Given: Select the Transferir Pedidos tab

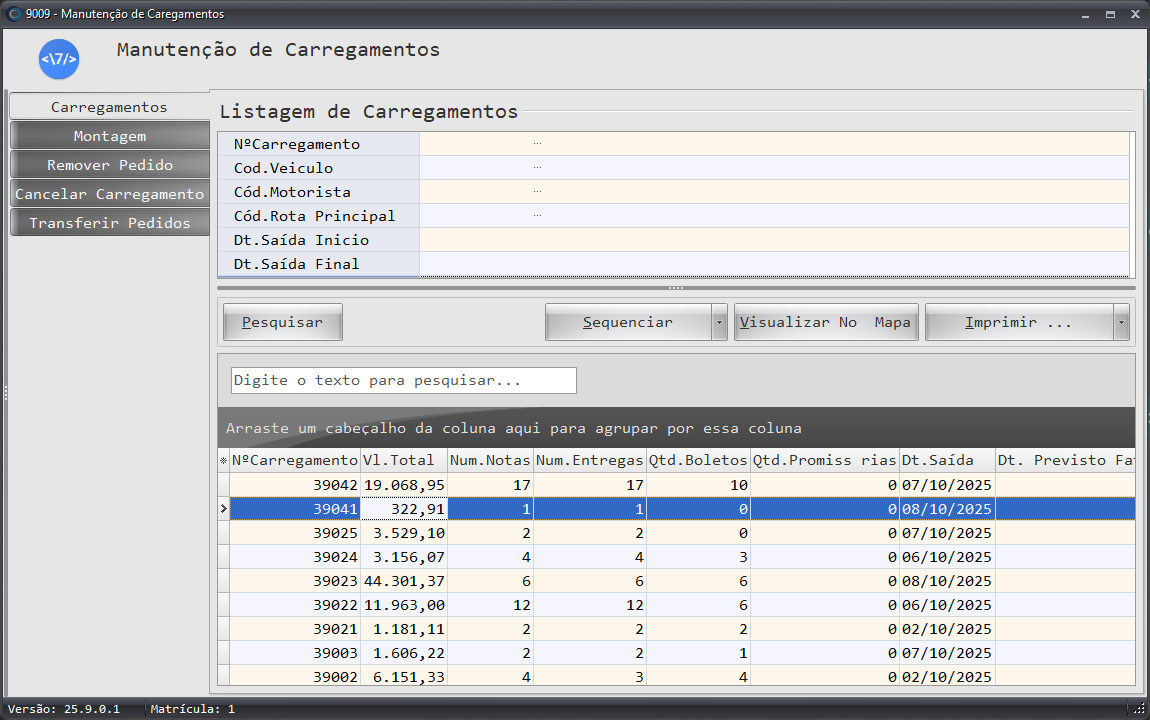Looking at the screenshot, I should (110, 223).
